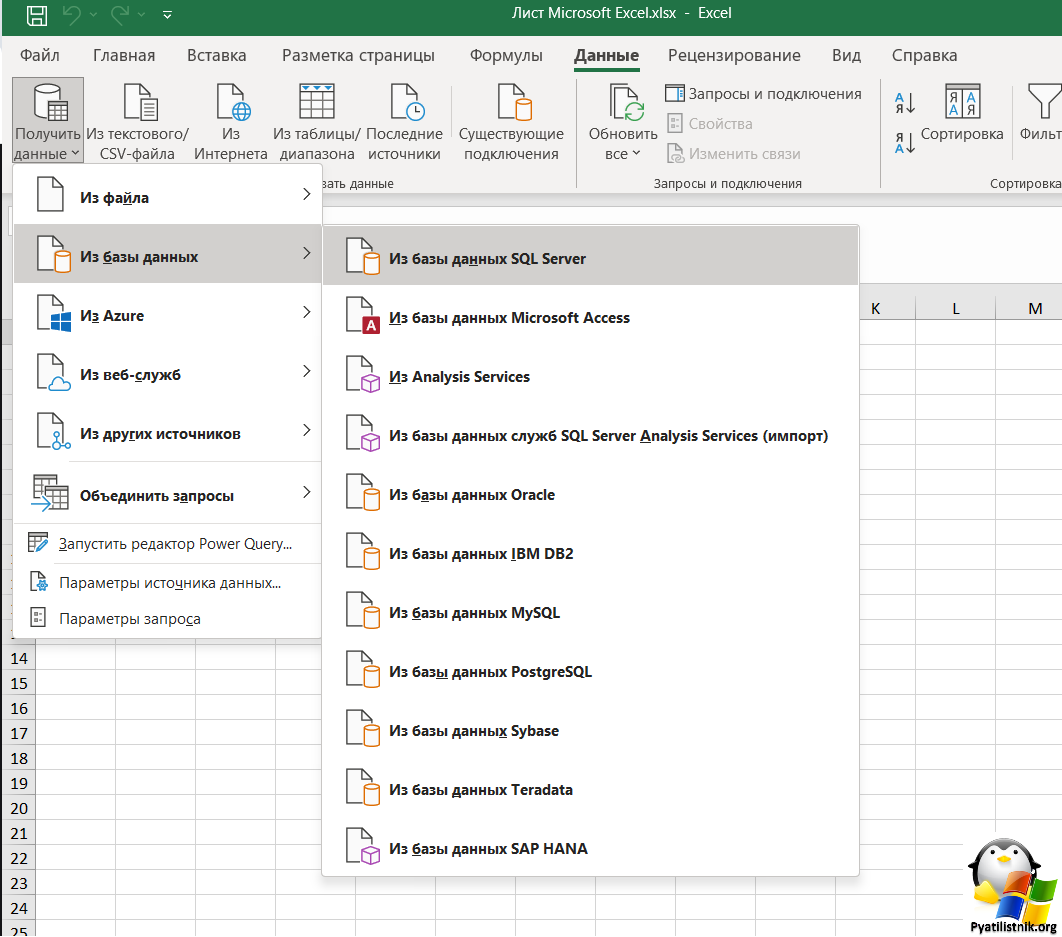The width and height of the screenshot is (1062, 937).
Task: Switch to the Формулы tab
Action: 507,56
